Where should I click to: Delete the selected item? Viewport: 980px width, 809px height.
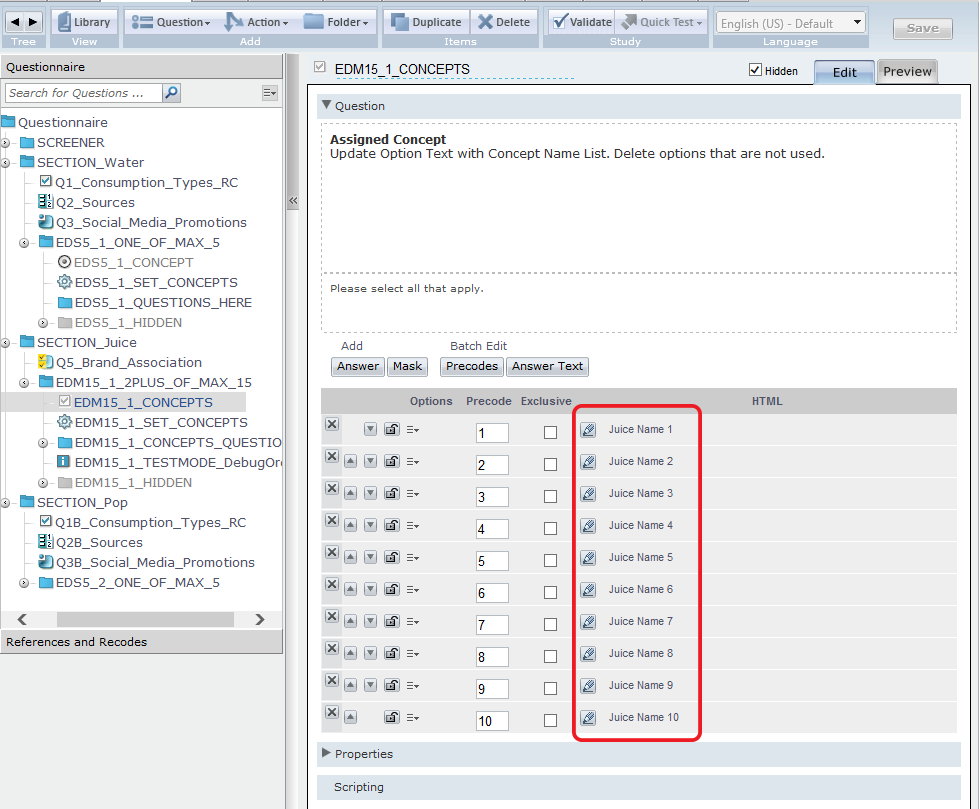tap(504, 22)
